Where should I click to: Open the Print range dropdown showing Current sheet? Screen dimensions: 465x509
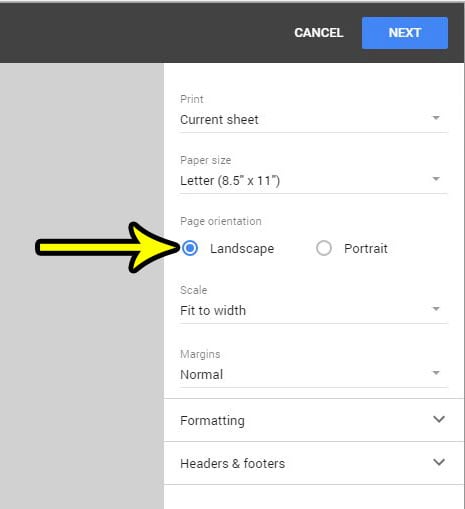(x=313, y=120)
